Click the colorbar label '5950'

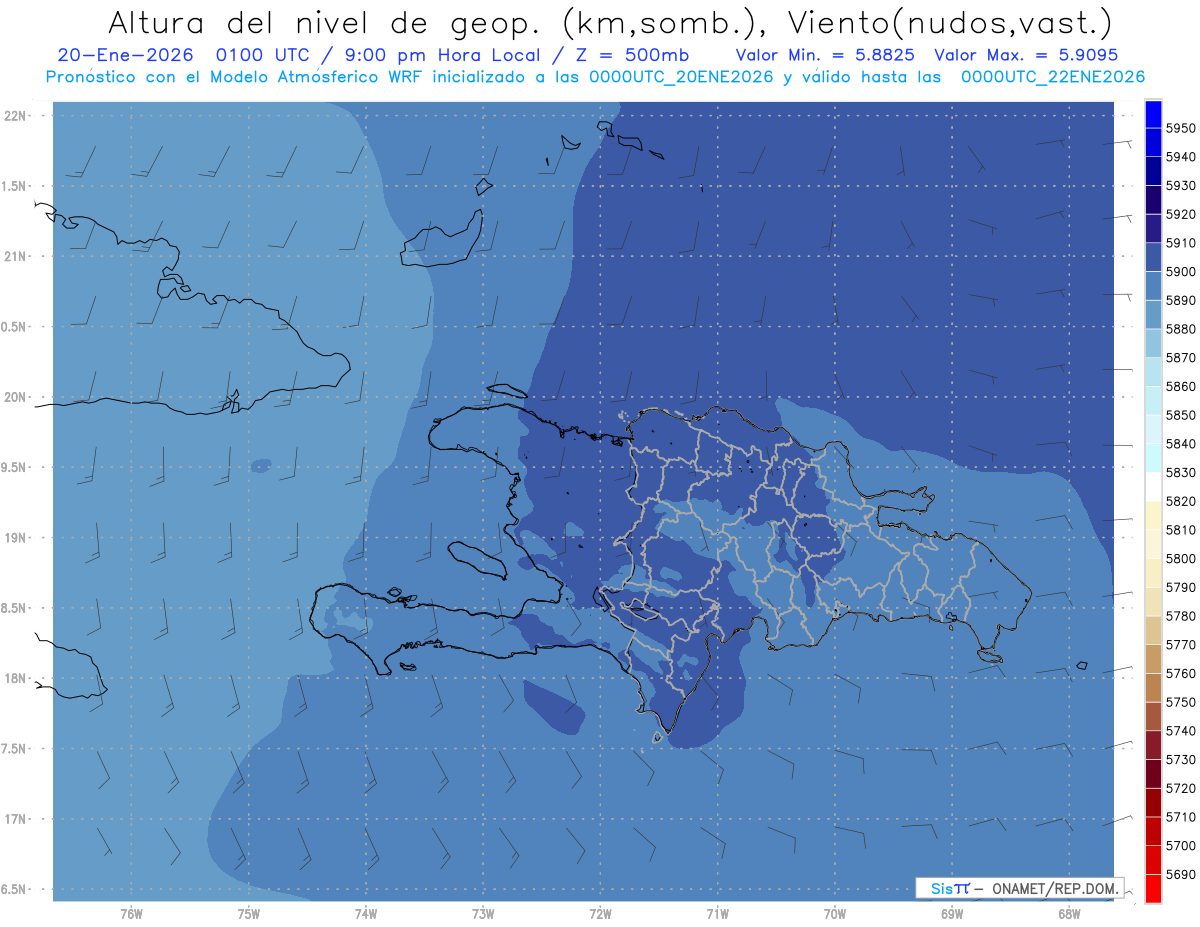click(x=1180, y=128)
